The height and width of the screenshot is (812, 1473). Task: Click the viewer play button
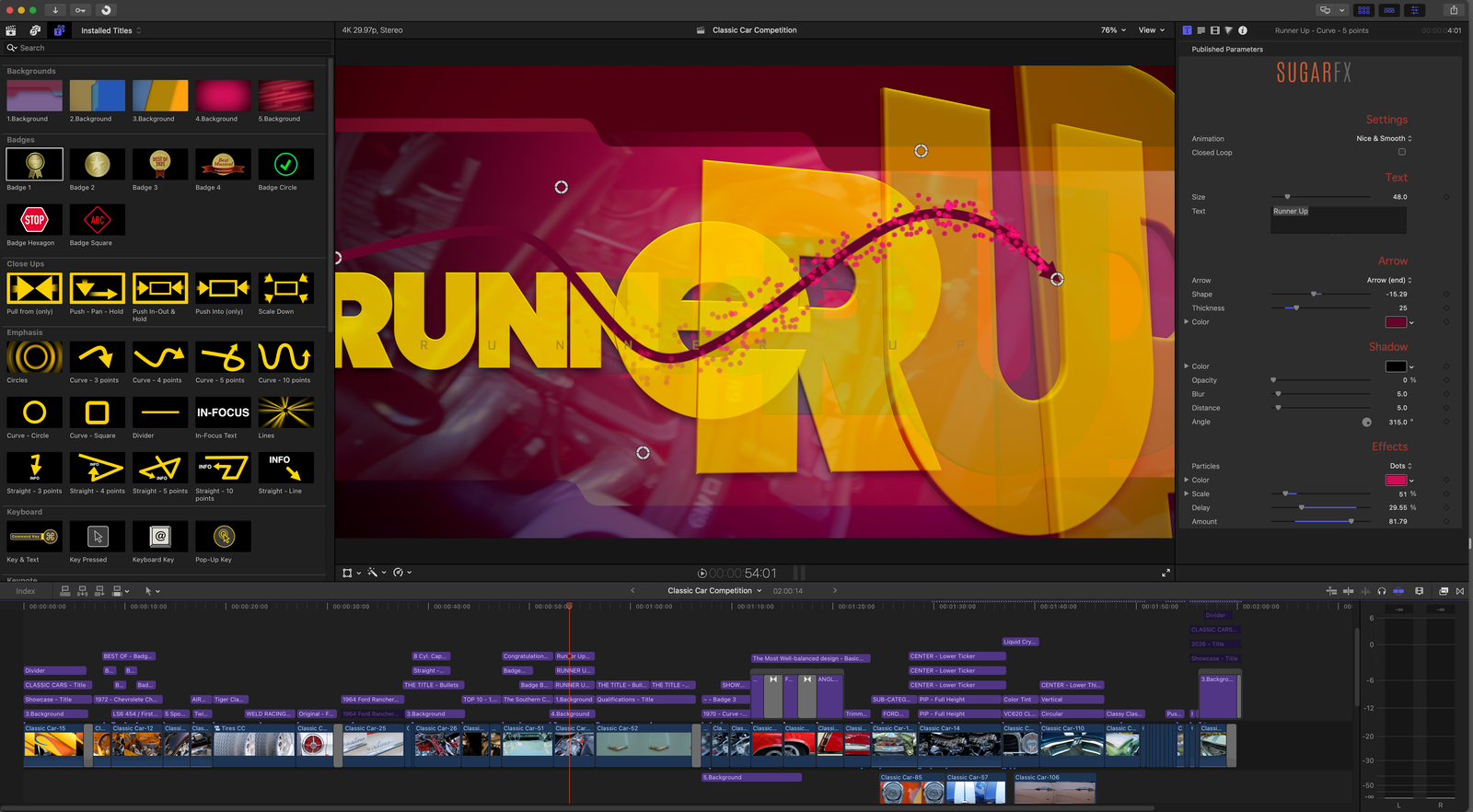coord(702,574)
